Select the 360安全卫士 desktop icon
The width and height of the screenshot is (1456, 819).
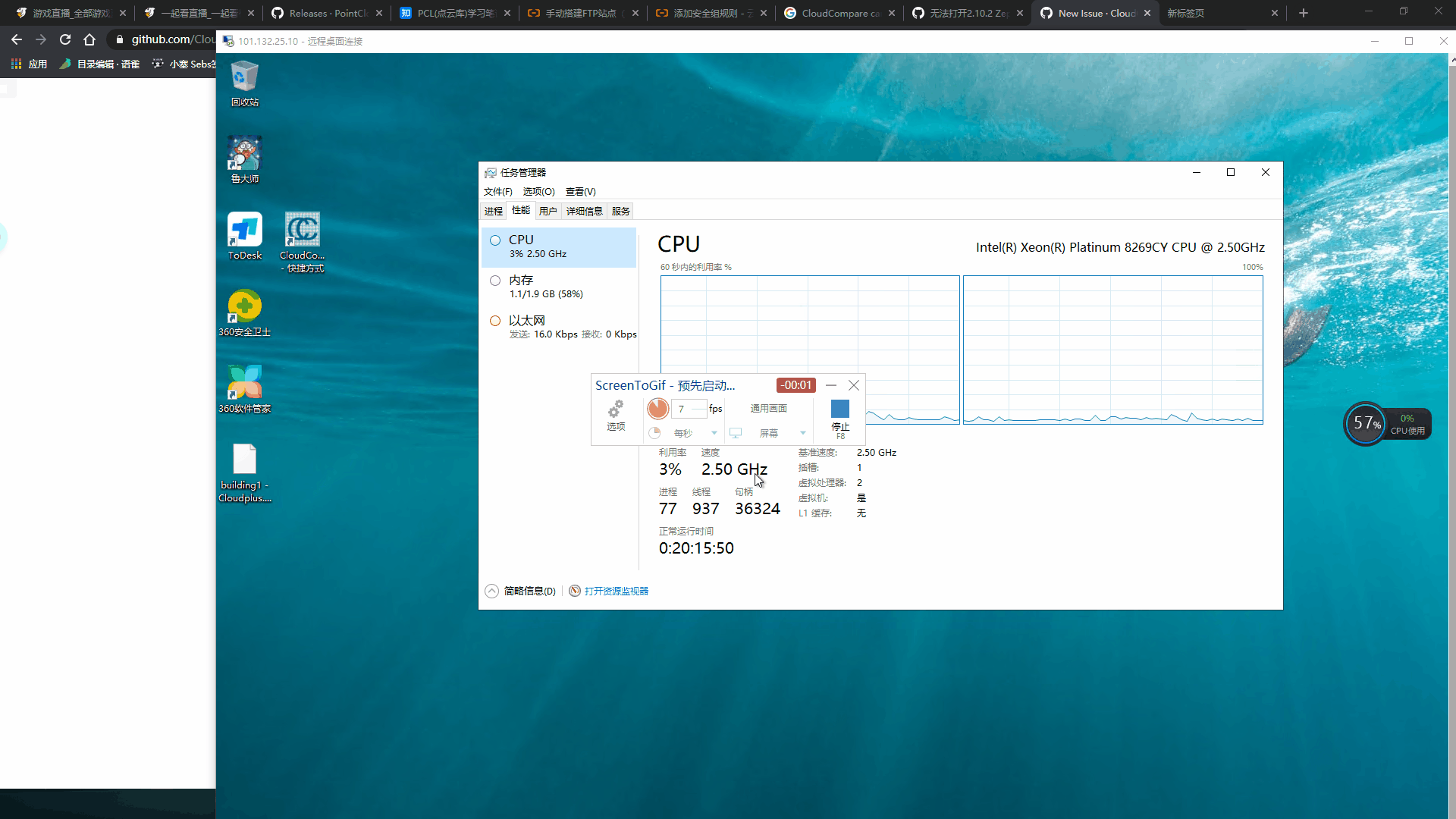click(244, 313)
